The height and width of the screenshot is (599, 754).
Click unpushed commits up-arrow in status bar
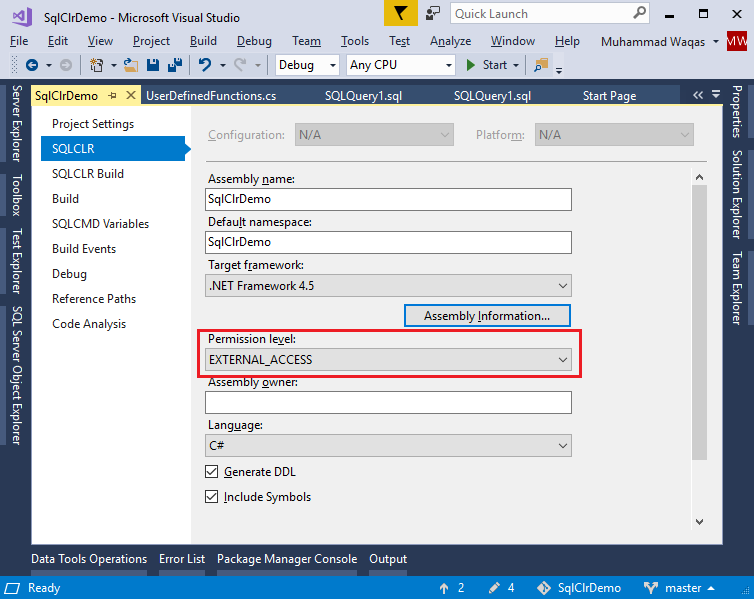444,588
